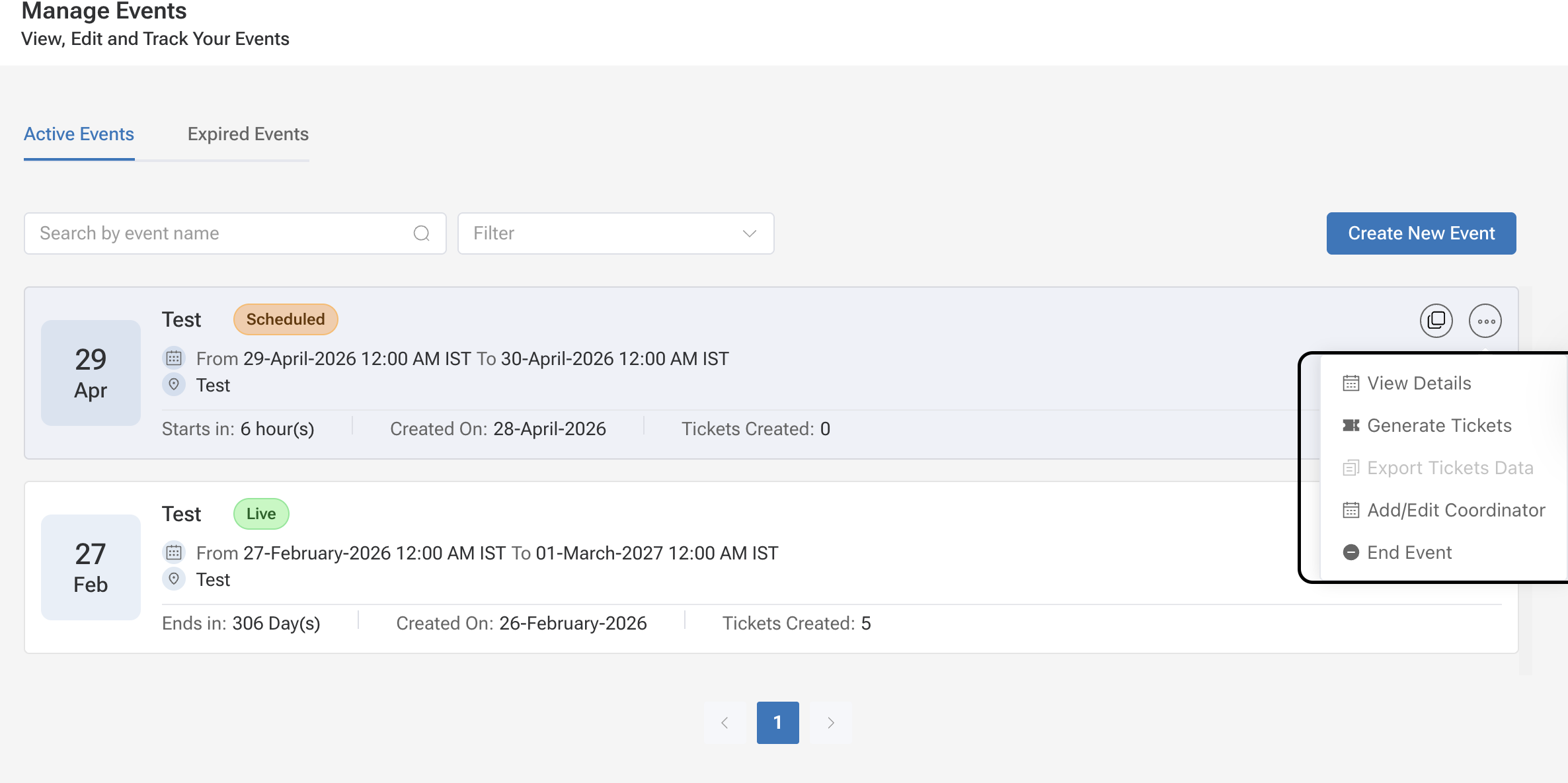The image size is (1568, 783).
Task: Expand the Filter dropdown
Action: [x=615, y=233]
